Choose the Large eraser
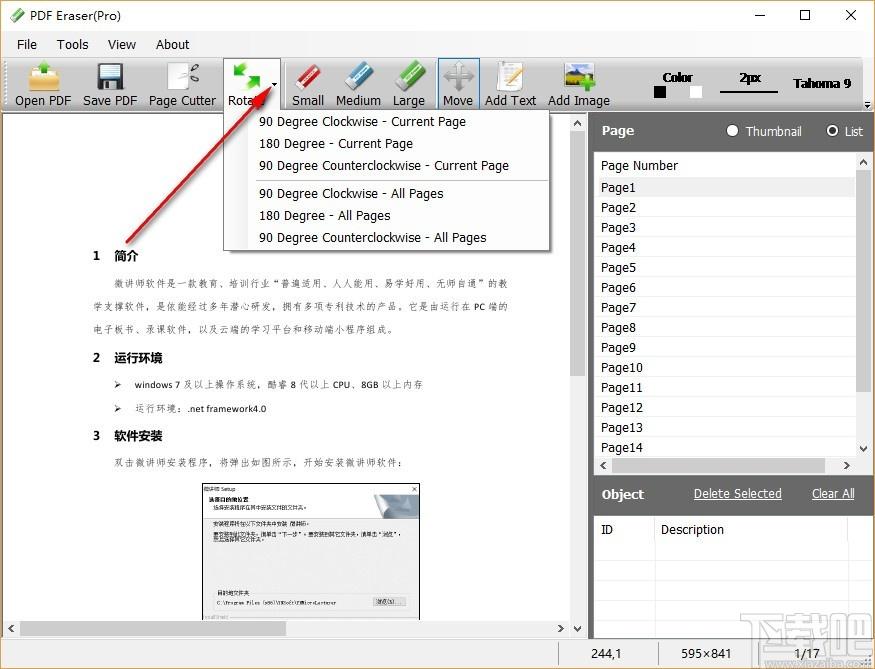The width and height of the screenshot is (875, 669). tap(408, 85)
